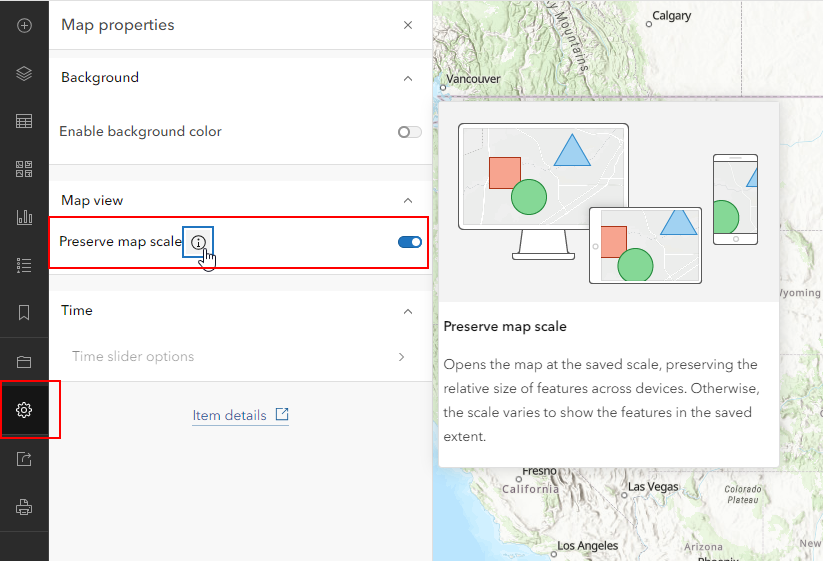This screenshot has width=823, height=561.
Task: Collapse the Background section
Action: coord(407,78)
